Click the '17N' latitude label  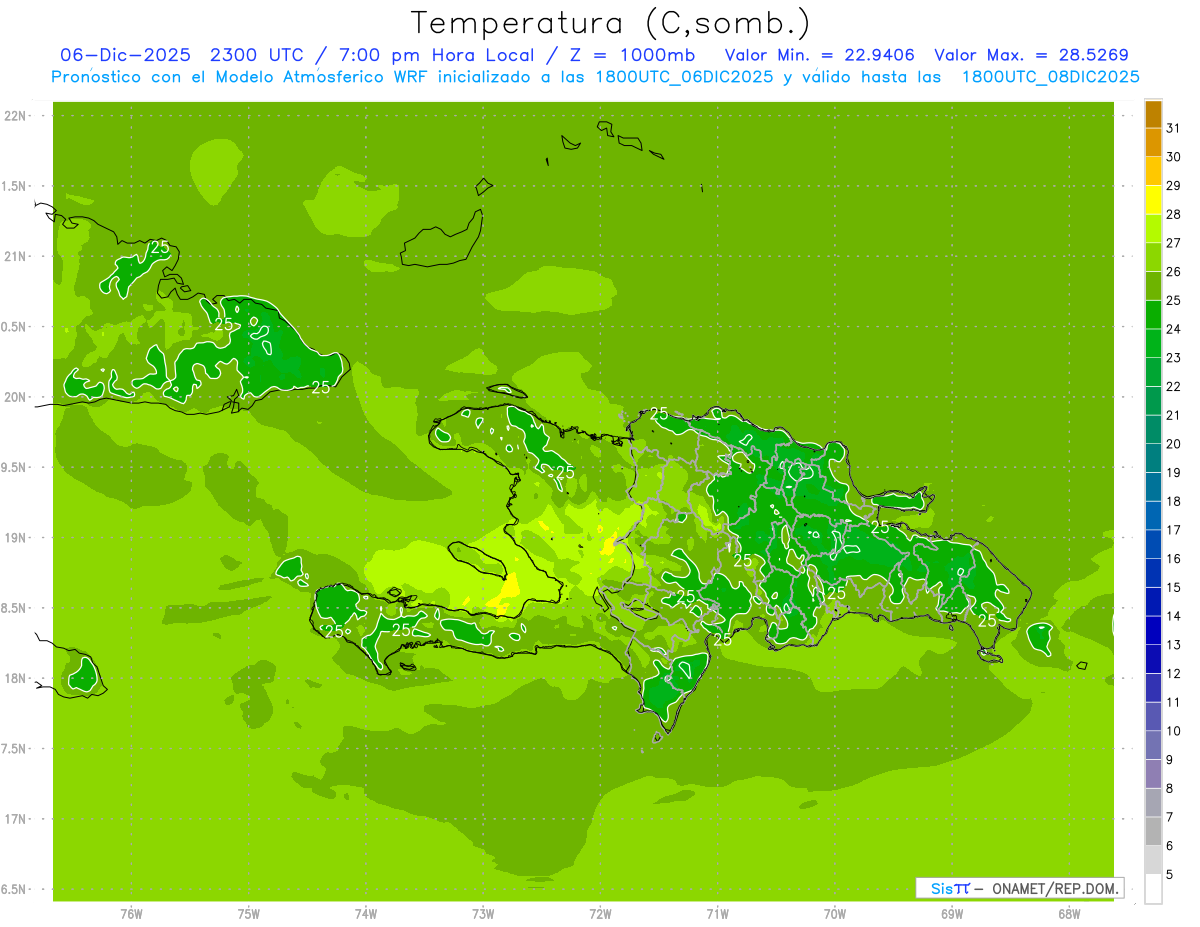pos(15,819)
